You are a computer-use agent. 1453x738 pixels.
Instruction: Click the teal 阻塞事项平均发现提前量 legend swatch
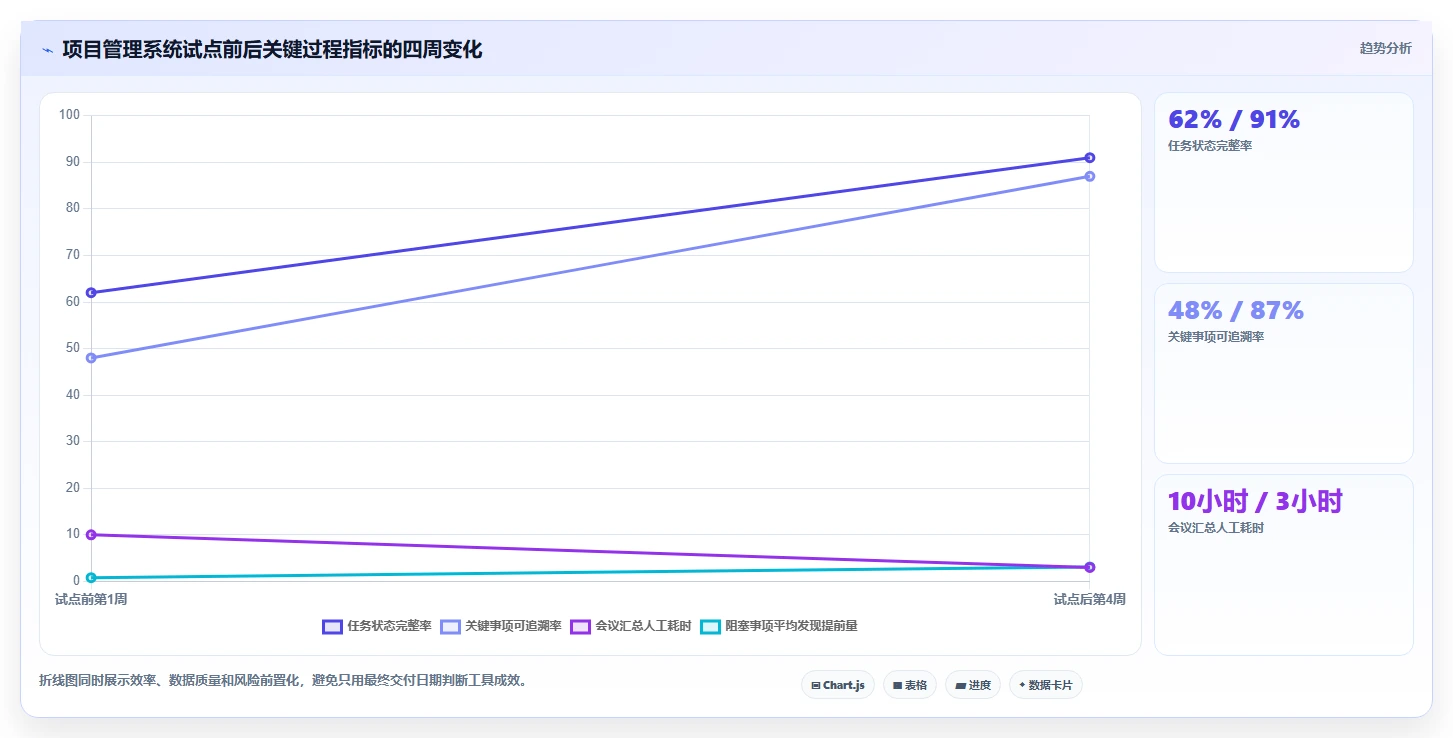(711, 626)
